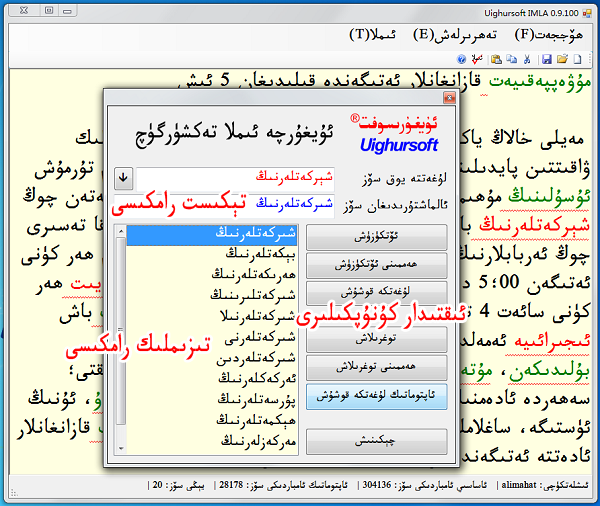The height and width of the screenshot is (506, 600).
Task: Click the suggestion list scrollbar up arrow
Action: [121, 232]
